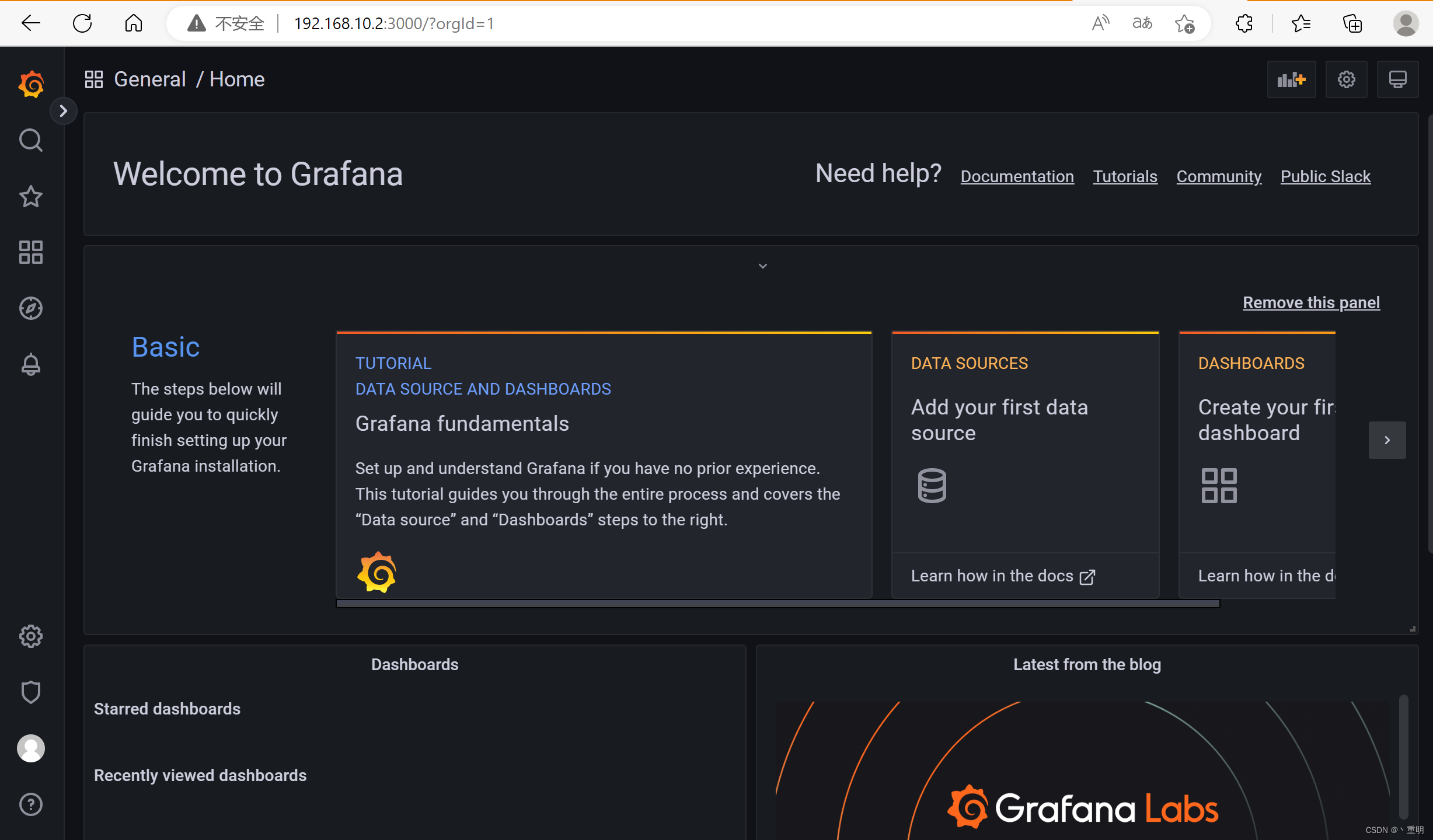Click the Dashboards panel title
This screenshot has width=1433, height=840.
pos(415,664)
